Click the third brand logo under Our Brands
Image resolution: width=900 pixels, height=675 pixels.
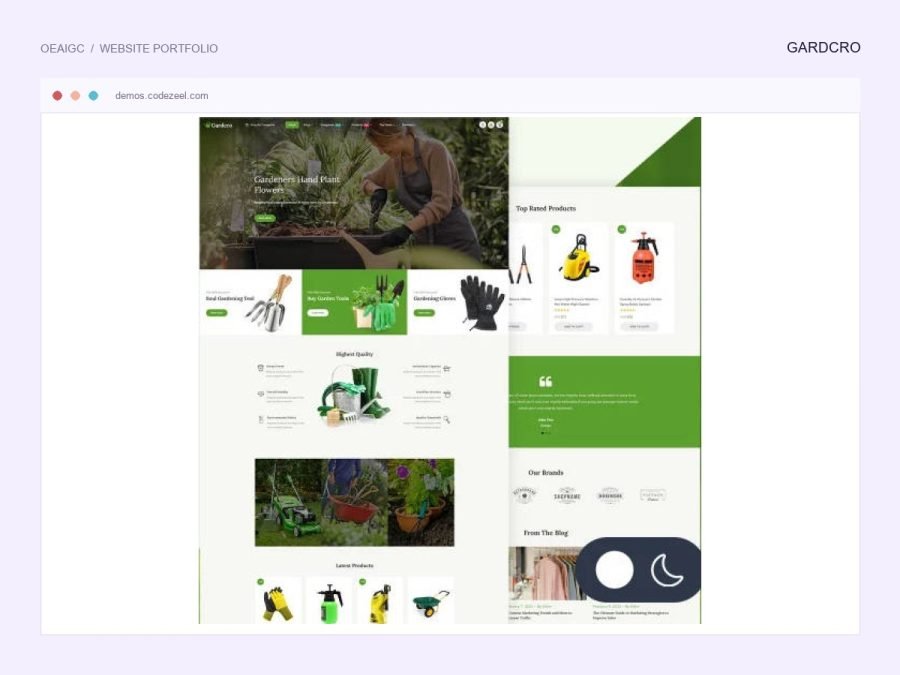610,495
